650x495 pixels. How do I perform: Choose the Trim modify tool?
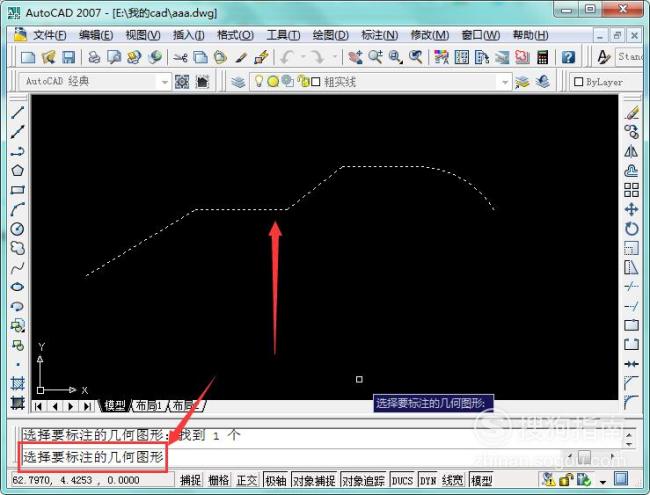pyautogui.click(x=631, y=287)
